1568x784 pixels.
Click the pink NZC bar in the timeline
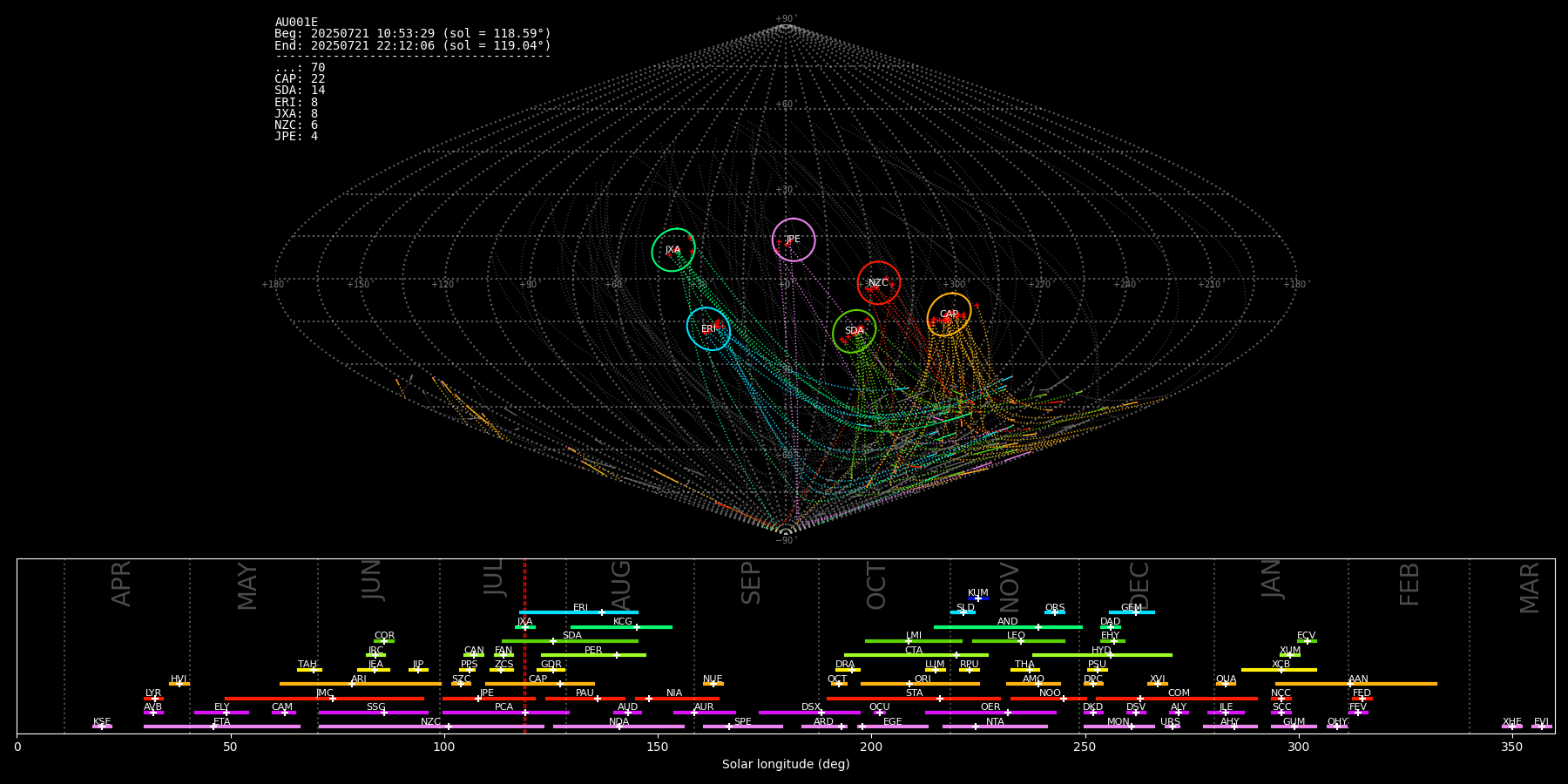(x=431, y=726)
